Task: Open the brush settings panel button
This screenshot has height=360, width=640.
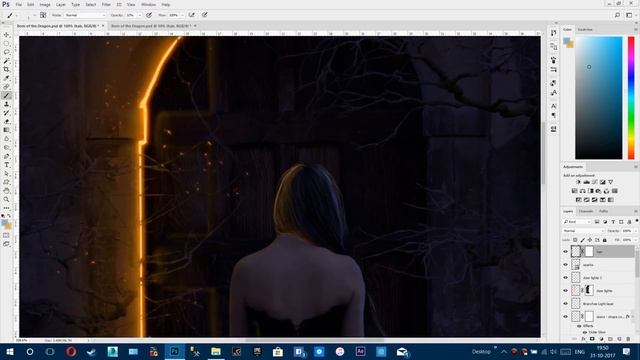Action: (x=43, y=15)
